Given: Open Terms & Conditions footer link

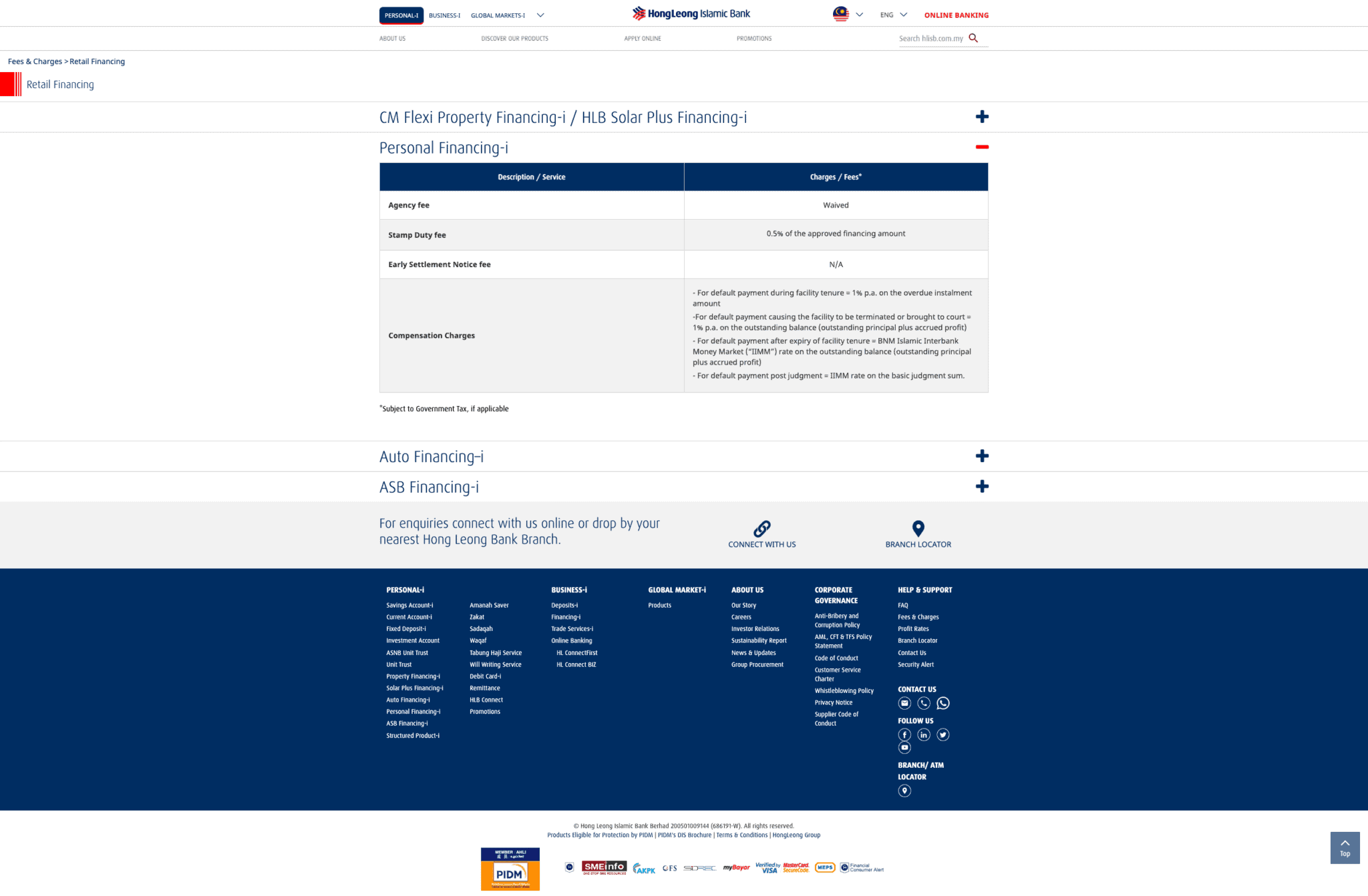Looking at the screenshot, I should pyautogui.click(x=742, y=835).
